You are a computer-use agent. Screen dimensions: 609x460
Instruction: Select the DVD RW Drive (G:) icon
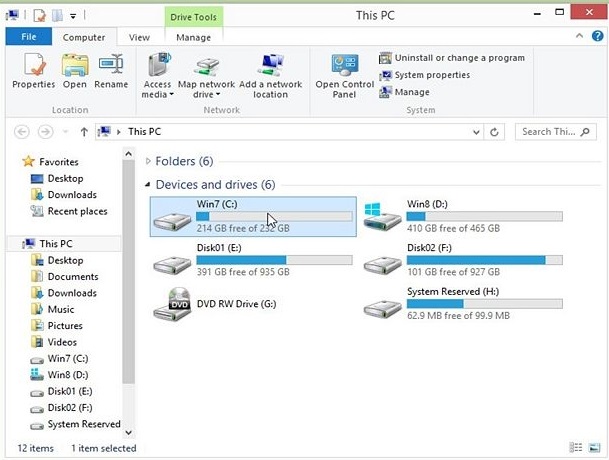172,304
